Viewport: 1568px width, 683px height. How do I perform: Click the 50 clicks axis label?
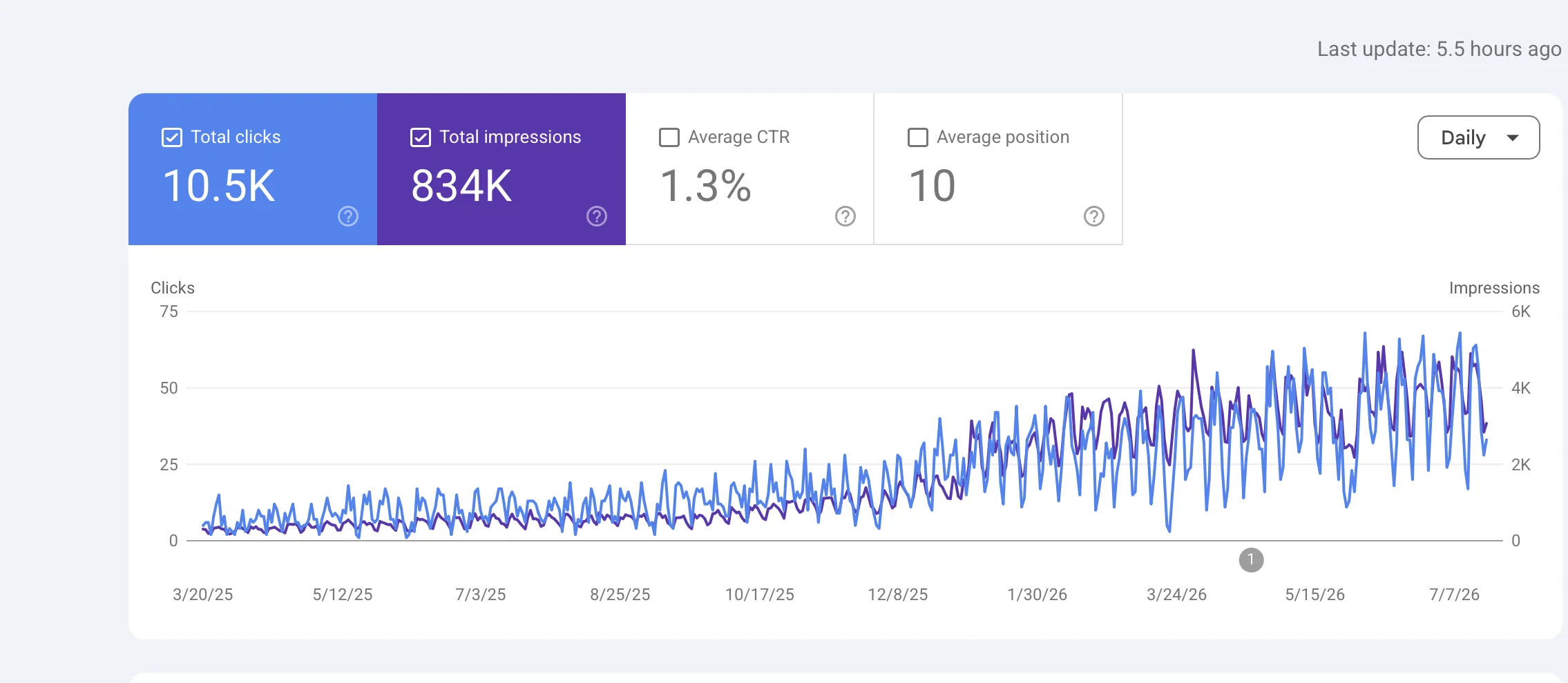tap(169, 388)
